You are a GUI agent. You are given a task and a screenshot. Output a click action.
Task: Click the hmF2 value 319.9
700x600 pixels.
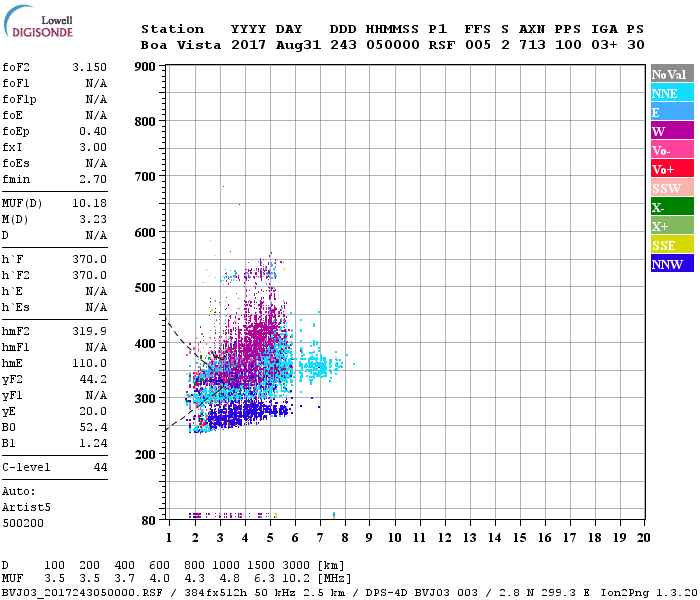[x=89, y=331]
